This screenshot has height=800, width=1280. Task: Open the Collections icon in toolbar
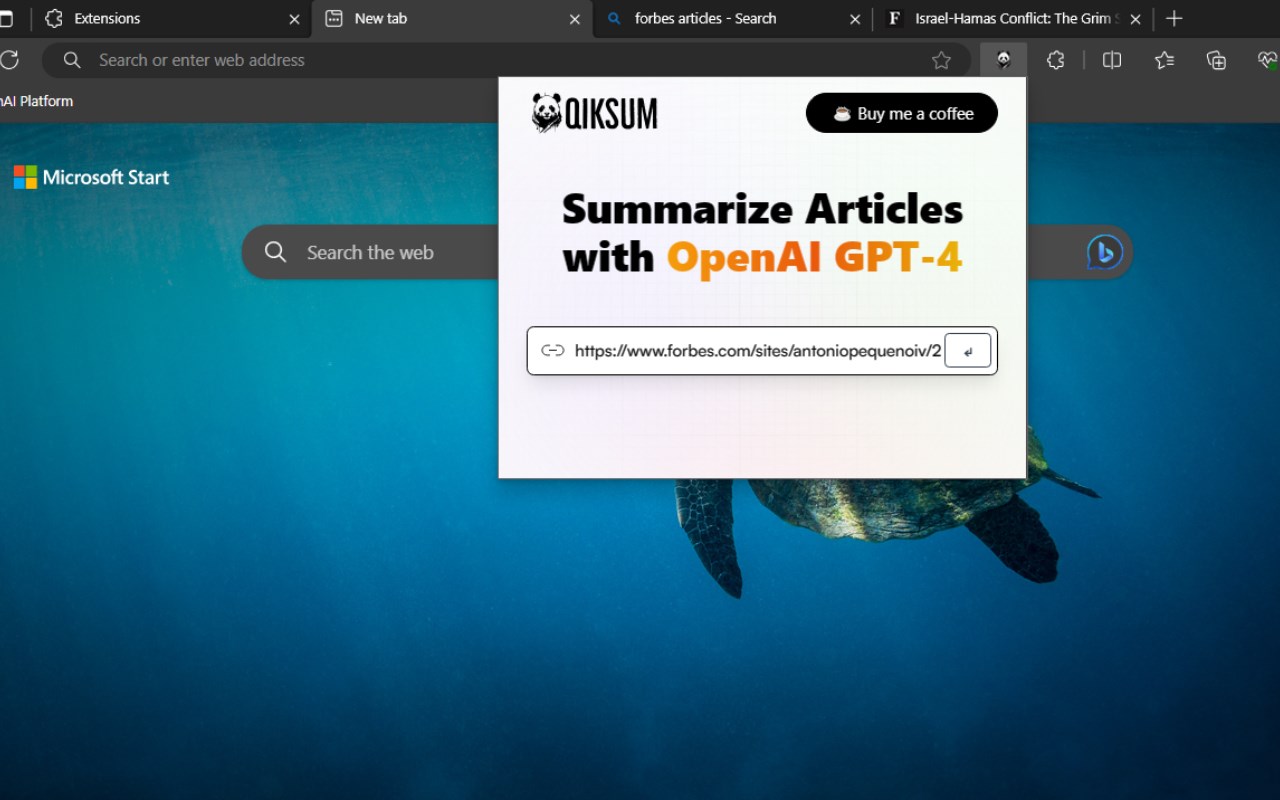[x=1216, y=60]
